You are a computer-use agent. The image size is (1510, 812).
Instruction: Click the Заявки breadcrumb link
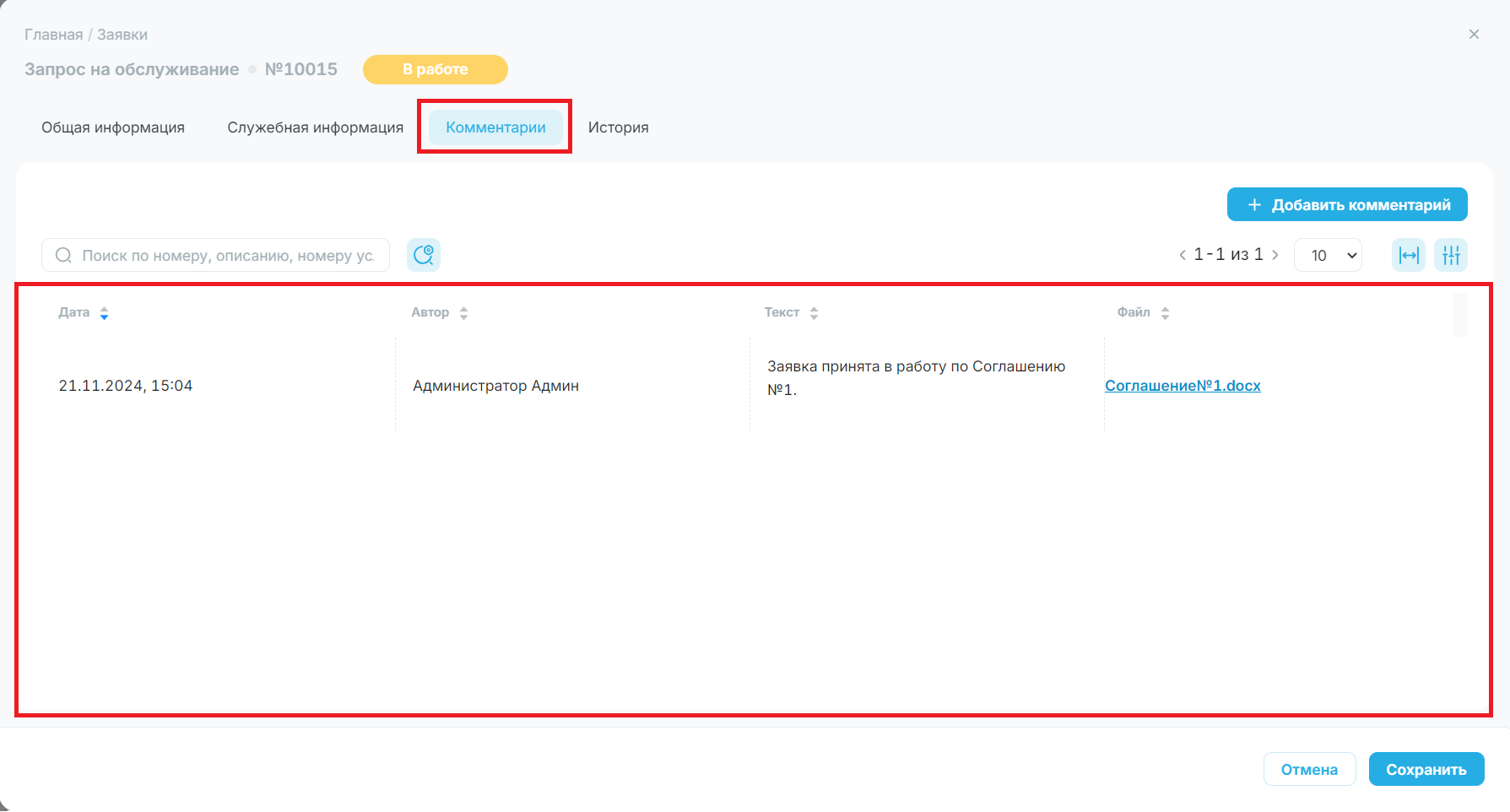pos(122,35)
